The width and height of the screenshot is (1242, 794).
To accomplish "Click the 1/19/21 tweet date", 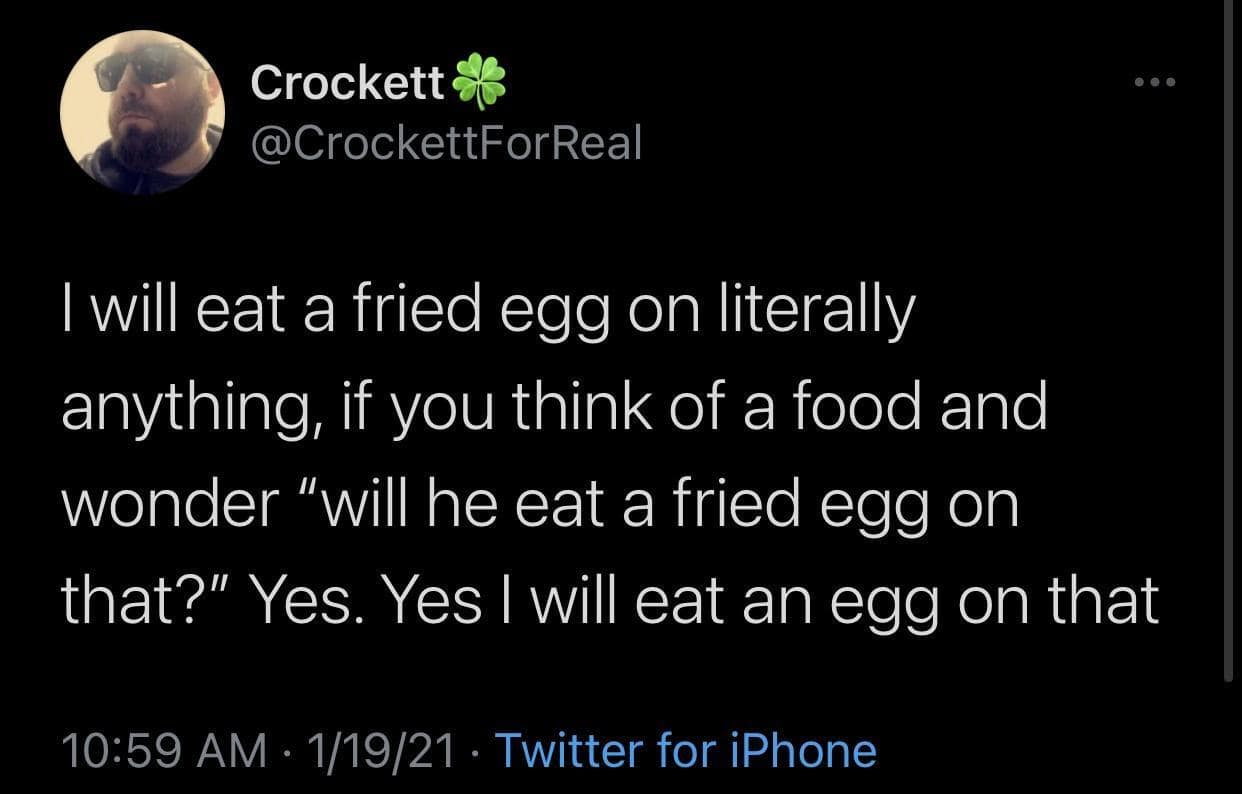I will pyautogui.click(x=383, y=750).
